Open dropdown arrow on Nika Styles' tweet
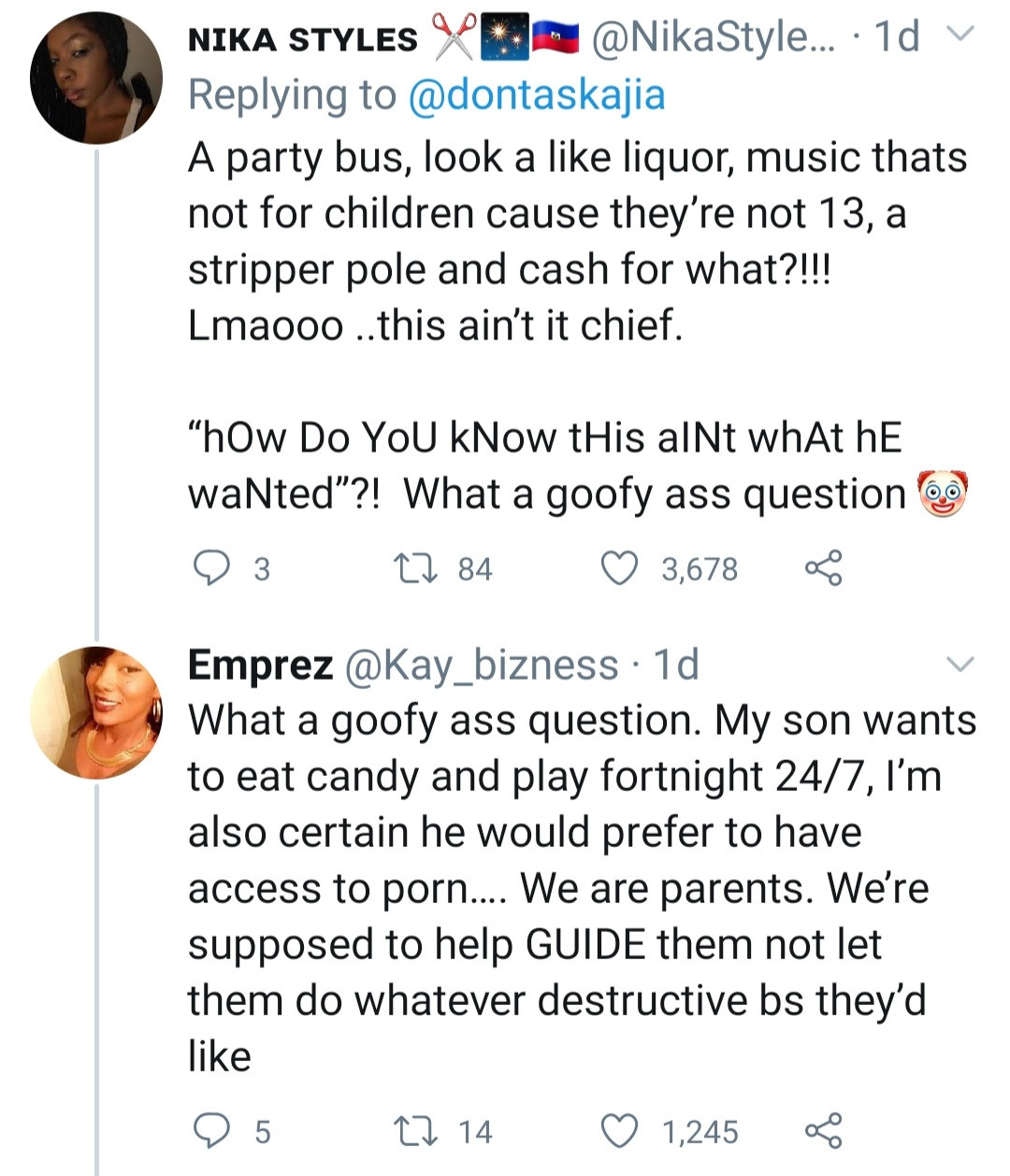 (x=960, y=36)
